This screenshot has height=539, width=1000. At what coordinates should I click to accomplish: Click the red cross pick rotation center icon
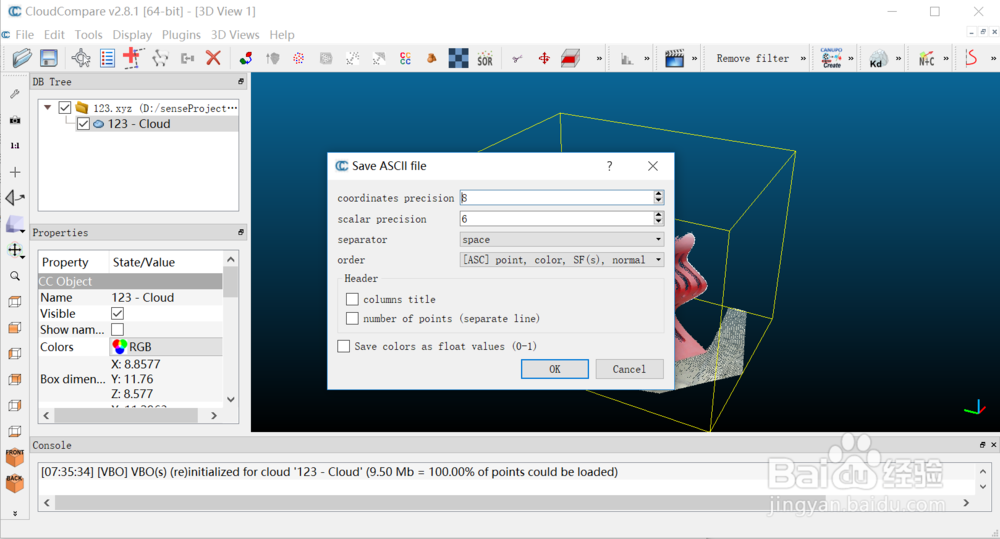pyautogui.click(x=133, y=57)
